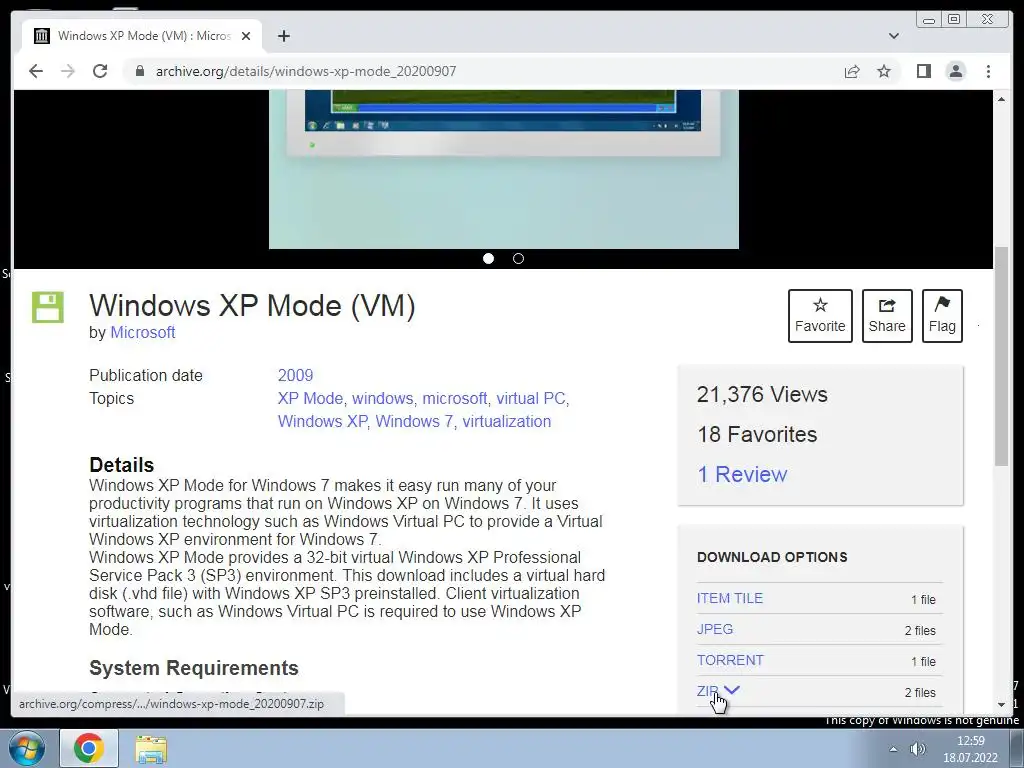Screen dimensions: 1024x768
Task: Download the ITEM TILE file
Action: coord(729,598)
